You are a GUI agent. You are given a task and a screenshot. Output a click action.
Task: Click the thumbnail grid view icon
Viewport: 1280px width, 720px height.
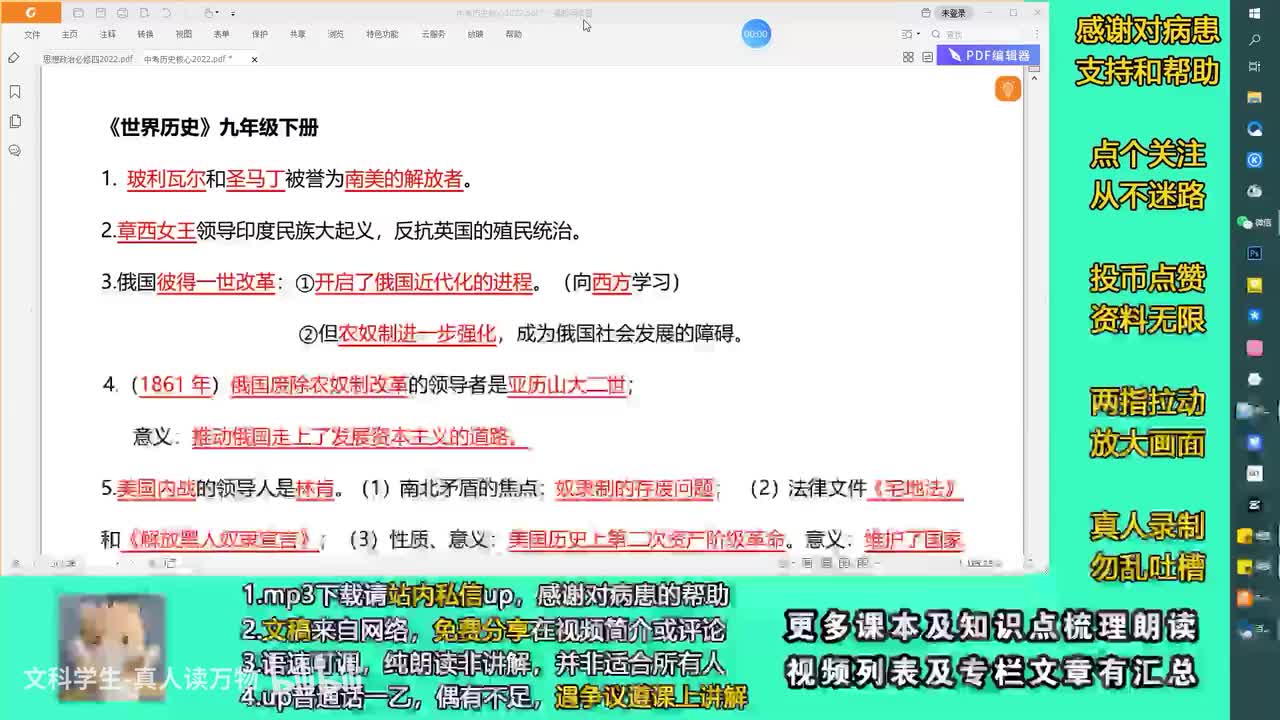click(x=908, y=58)
